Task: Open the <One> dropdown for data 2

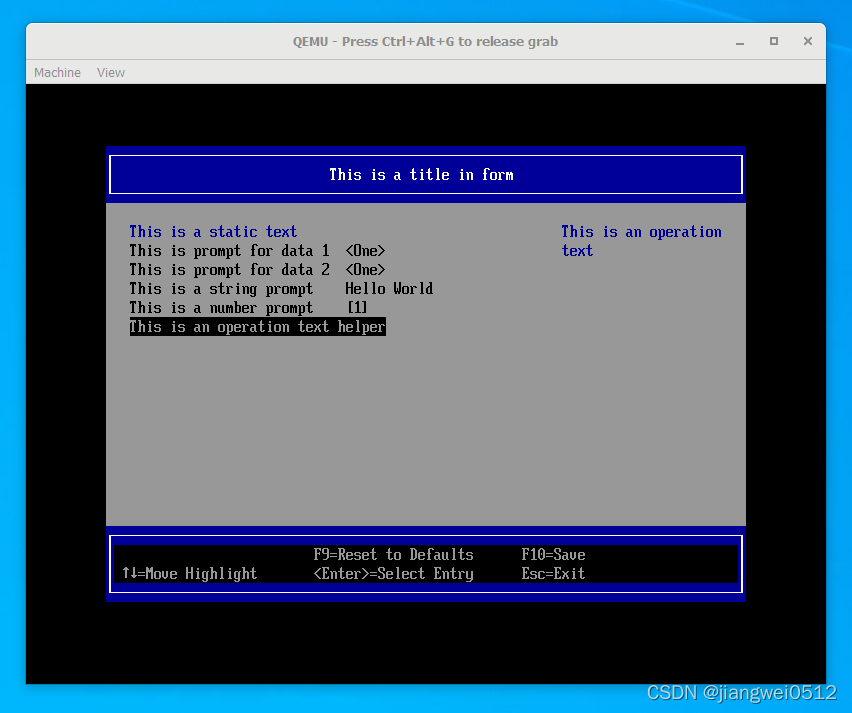Action: tap(365, 270)
